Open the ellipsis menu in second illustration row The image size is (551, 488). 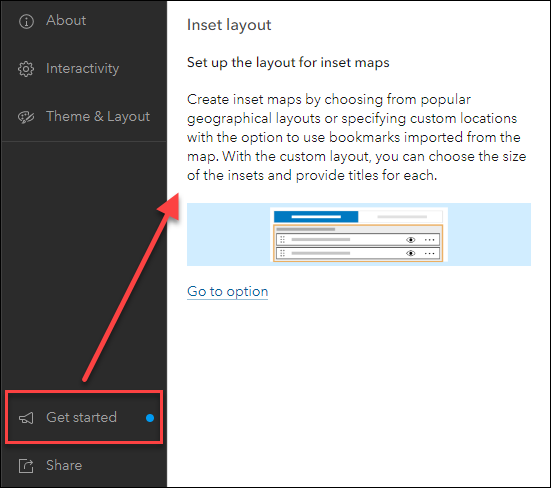coord(429,253)
